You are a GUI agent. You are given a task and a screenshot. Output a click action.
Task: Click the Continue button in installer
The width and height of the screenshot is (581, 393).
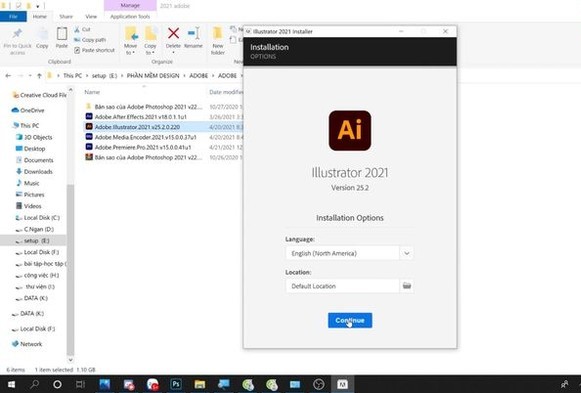tap(350, 320)
